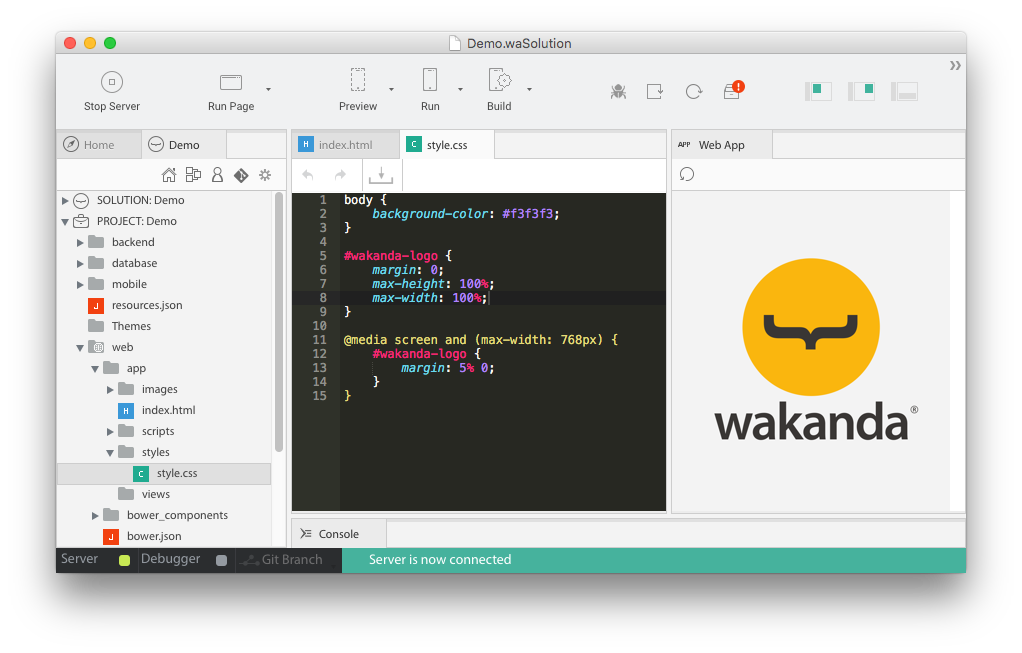1022x653 pixels.
Task: Refresh the Web App preview
Action: pos(687,174)
